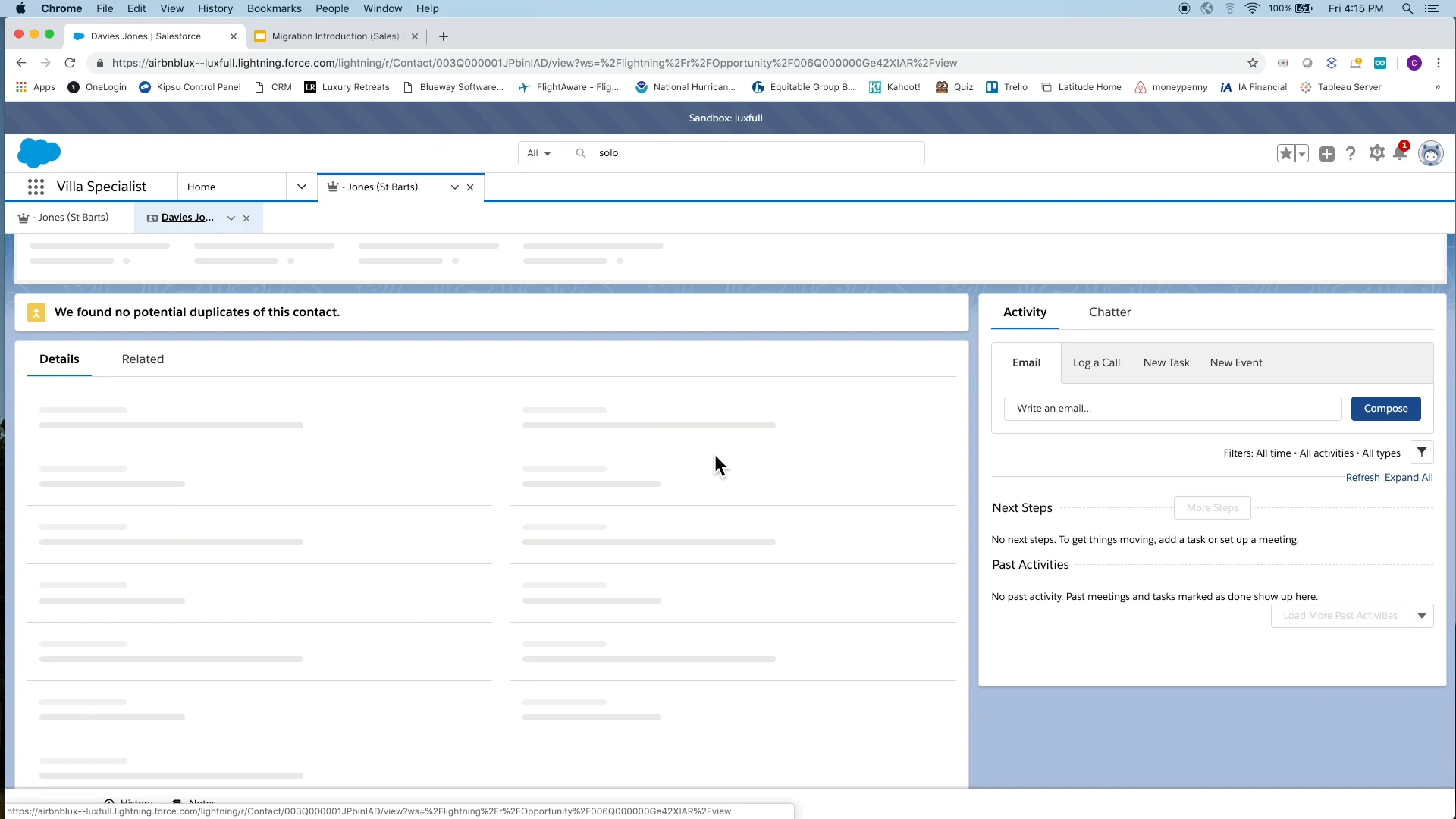Close the Jones (St Barts) workspace tab
The width and height of the screenshot is (1456, 819).
tap(470, 187)
